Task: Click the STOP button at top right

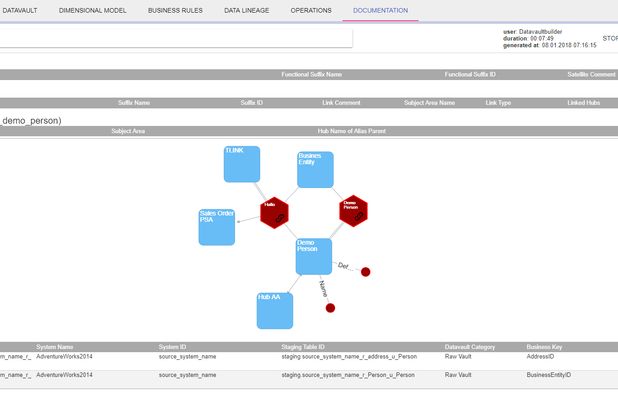Action: pos(610,39)
